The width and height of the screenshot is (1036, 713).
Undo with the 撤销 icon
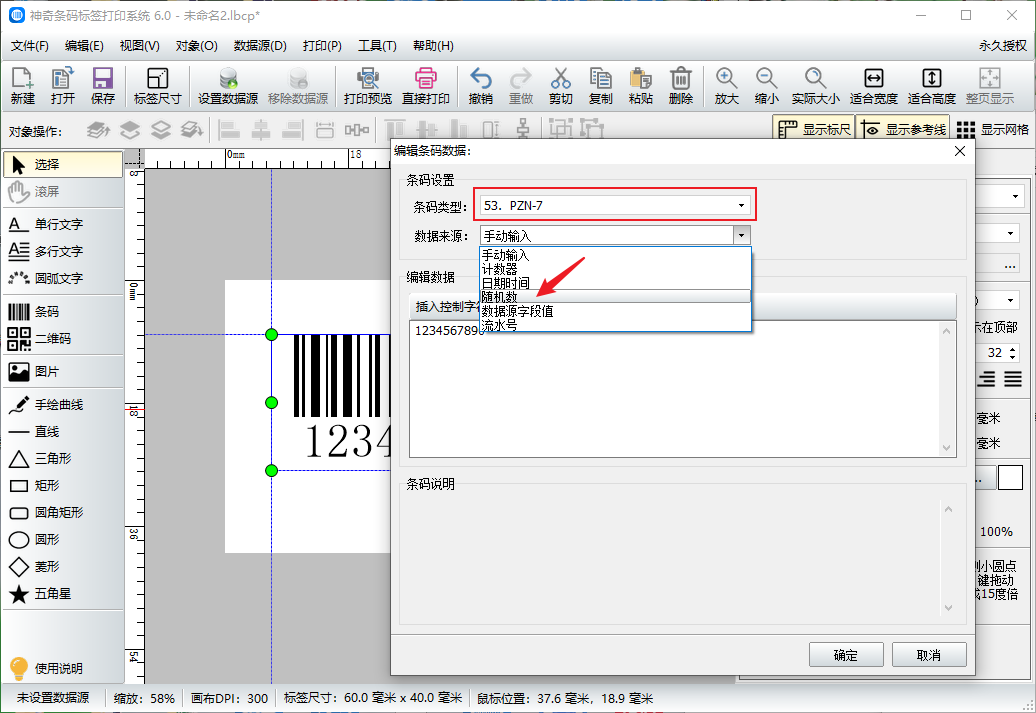(480, 86)
